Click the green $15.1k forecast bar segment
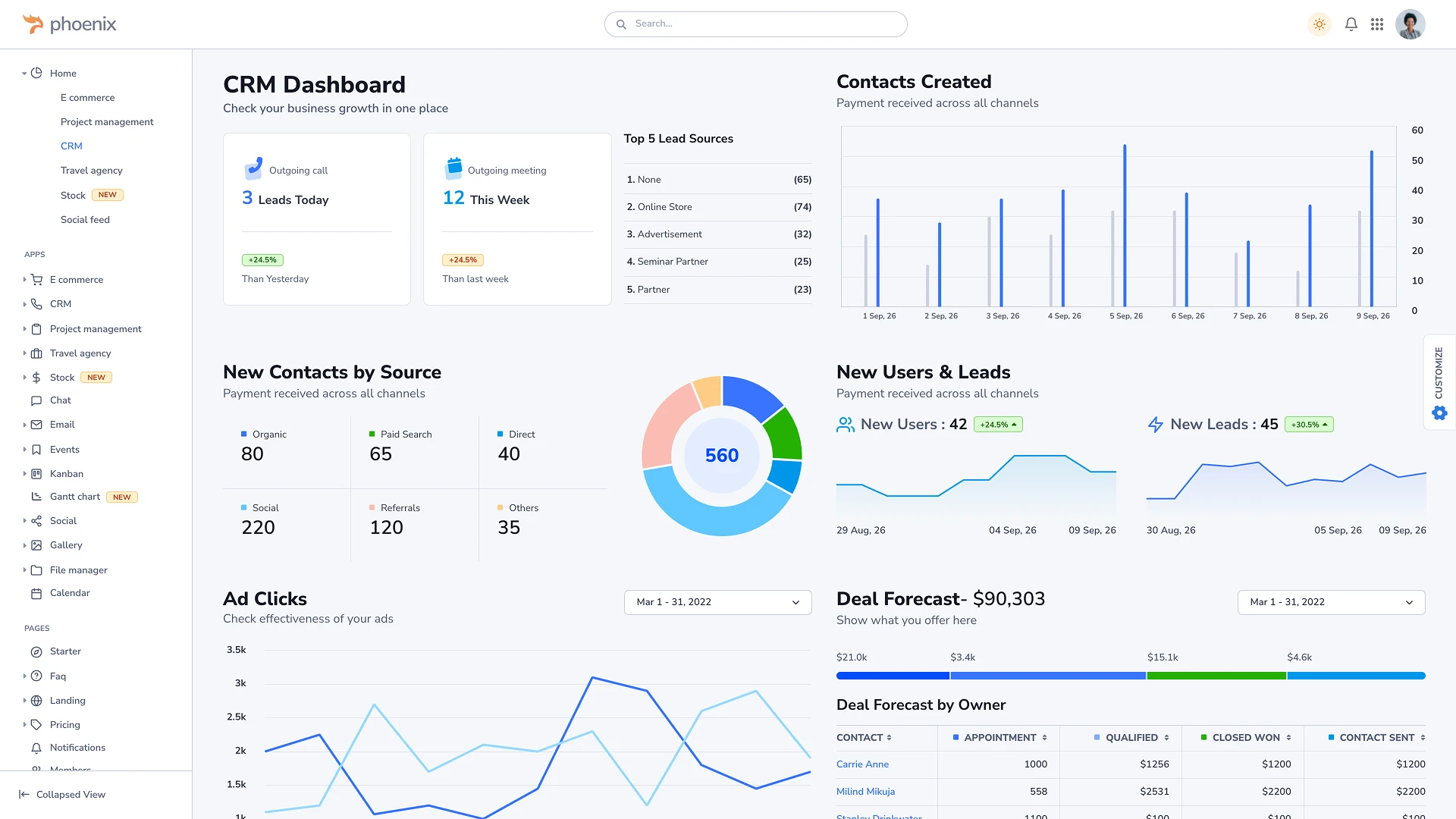 pyautogui.click(x=1216, y=676)
